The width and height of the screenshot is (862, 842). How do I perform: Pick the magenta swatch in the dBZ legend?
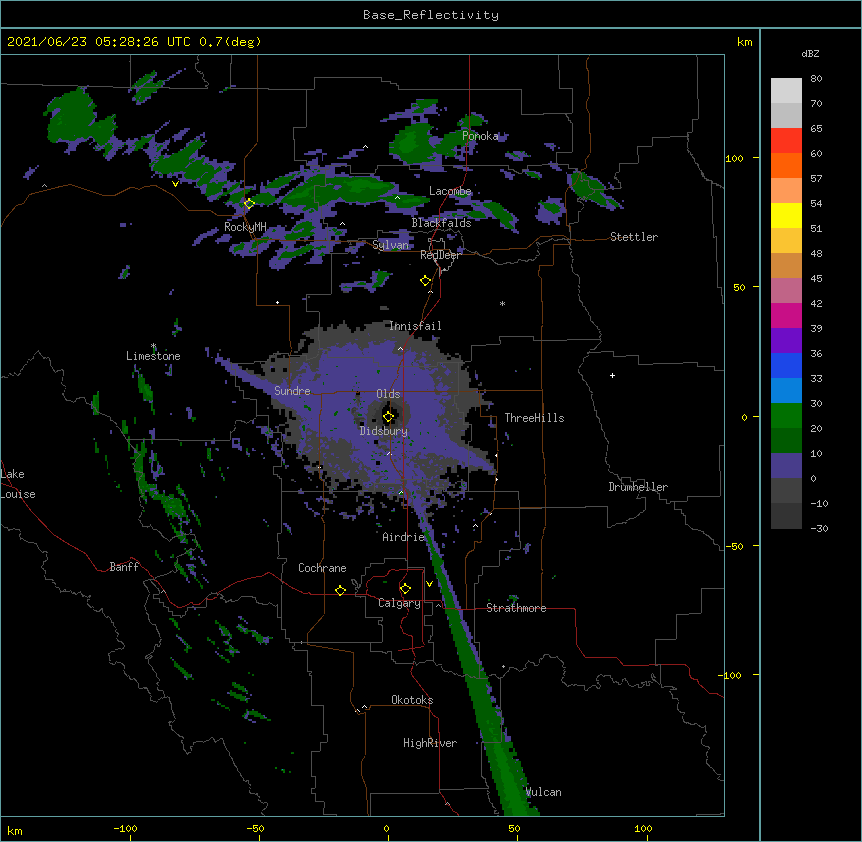(x=786, y=315)
